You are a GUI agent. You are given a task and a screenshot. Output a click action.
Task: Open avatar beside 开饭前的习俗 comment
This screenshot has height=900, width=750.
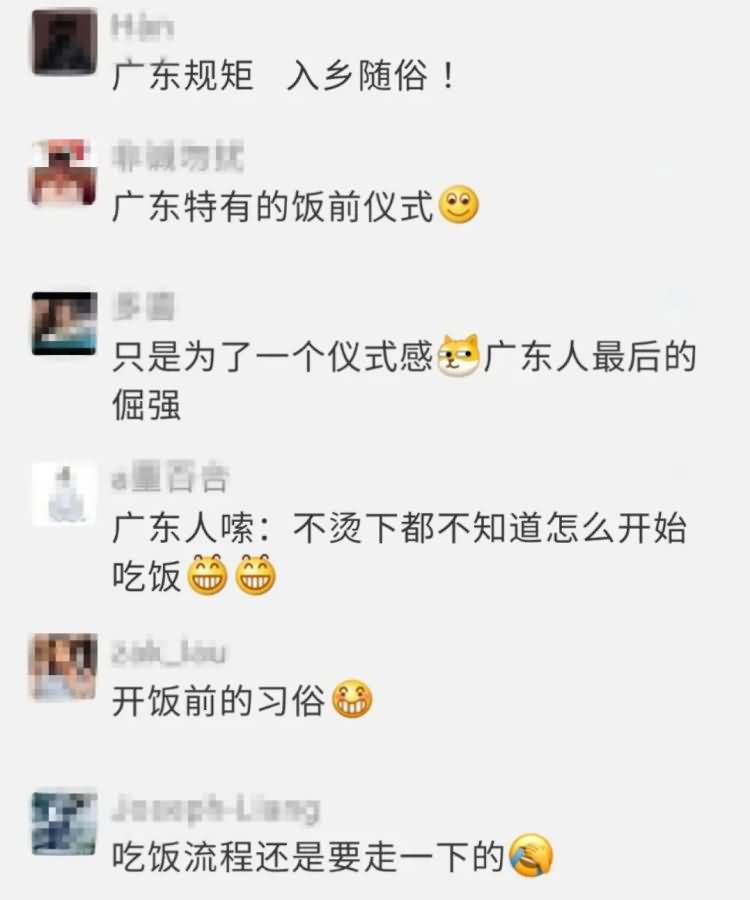tap(64, 666)
